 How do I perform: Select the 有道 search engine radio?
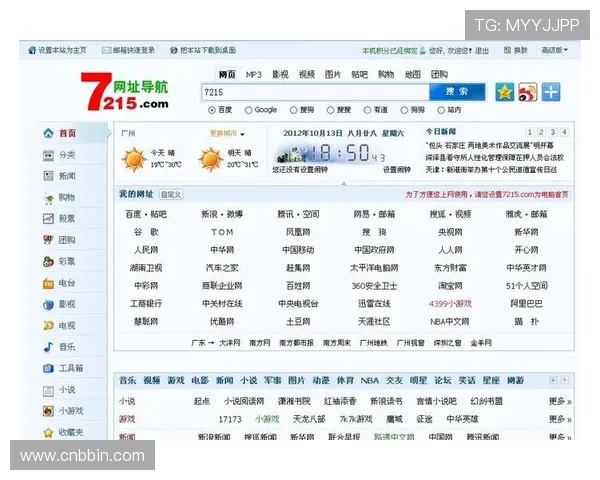[x=367, y=110]
